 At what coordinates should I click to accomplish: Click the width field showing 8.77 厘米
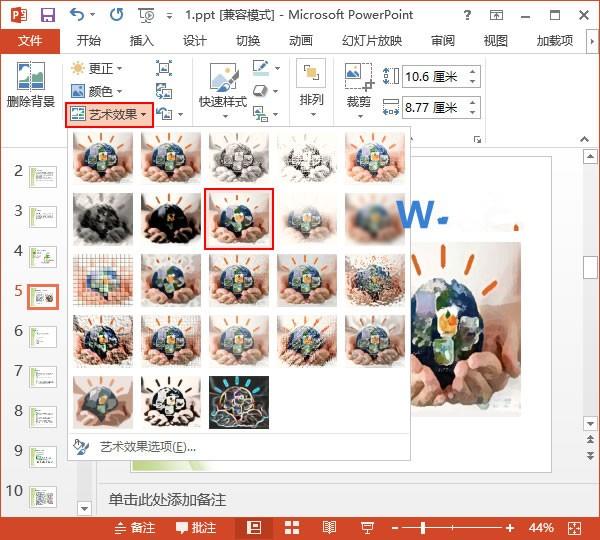pyautogui.click(x=441, y=108)
